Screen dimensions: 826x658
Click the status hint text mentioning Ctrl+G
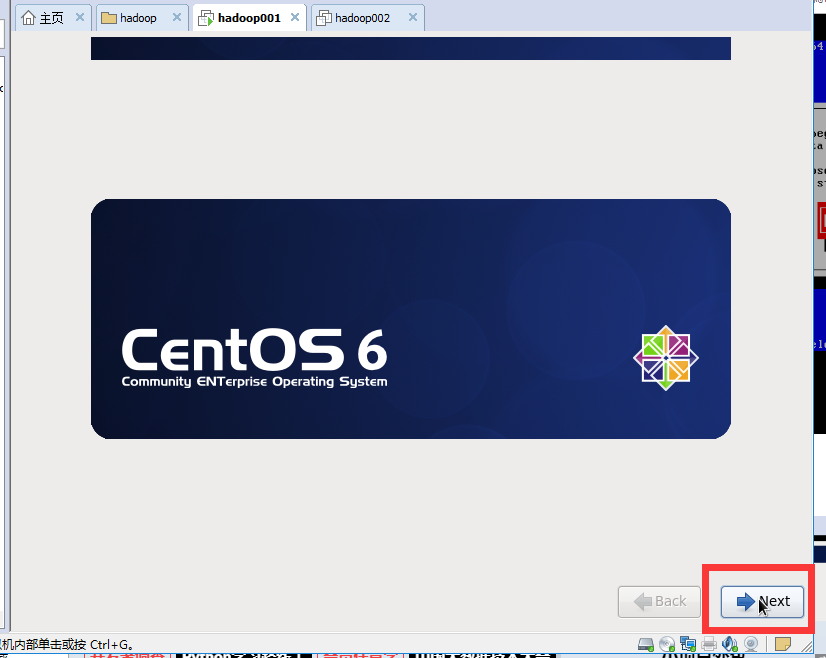click(67, 644)
